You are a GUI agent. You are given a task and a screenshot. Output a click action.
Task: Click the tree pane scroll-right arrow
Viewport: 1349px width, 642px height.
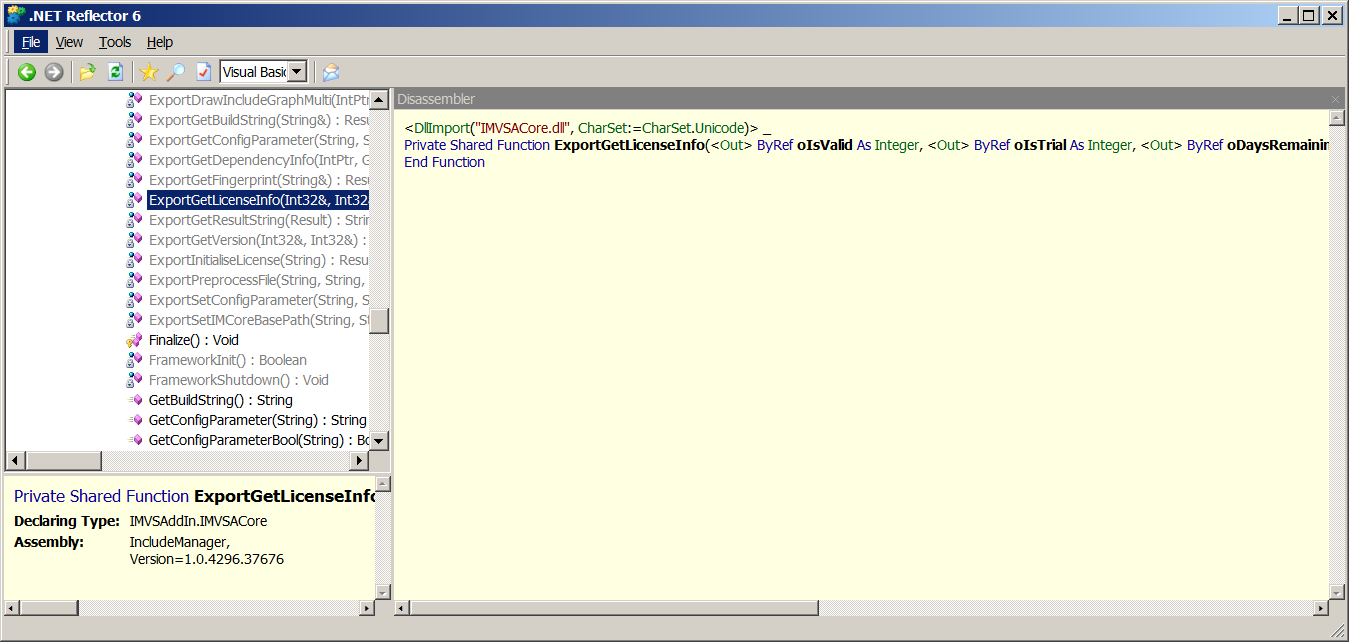(x=360, y=460)
